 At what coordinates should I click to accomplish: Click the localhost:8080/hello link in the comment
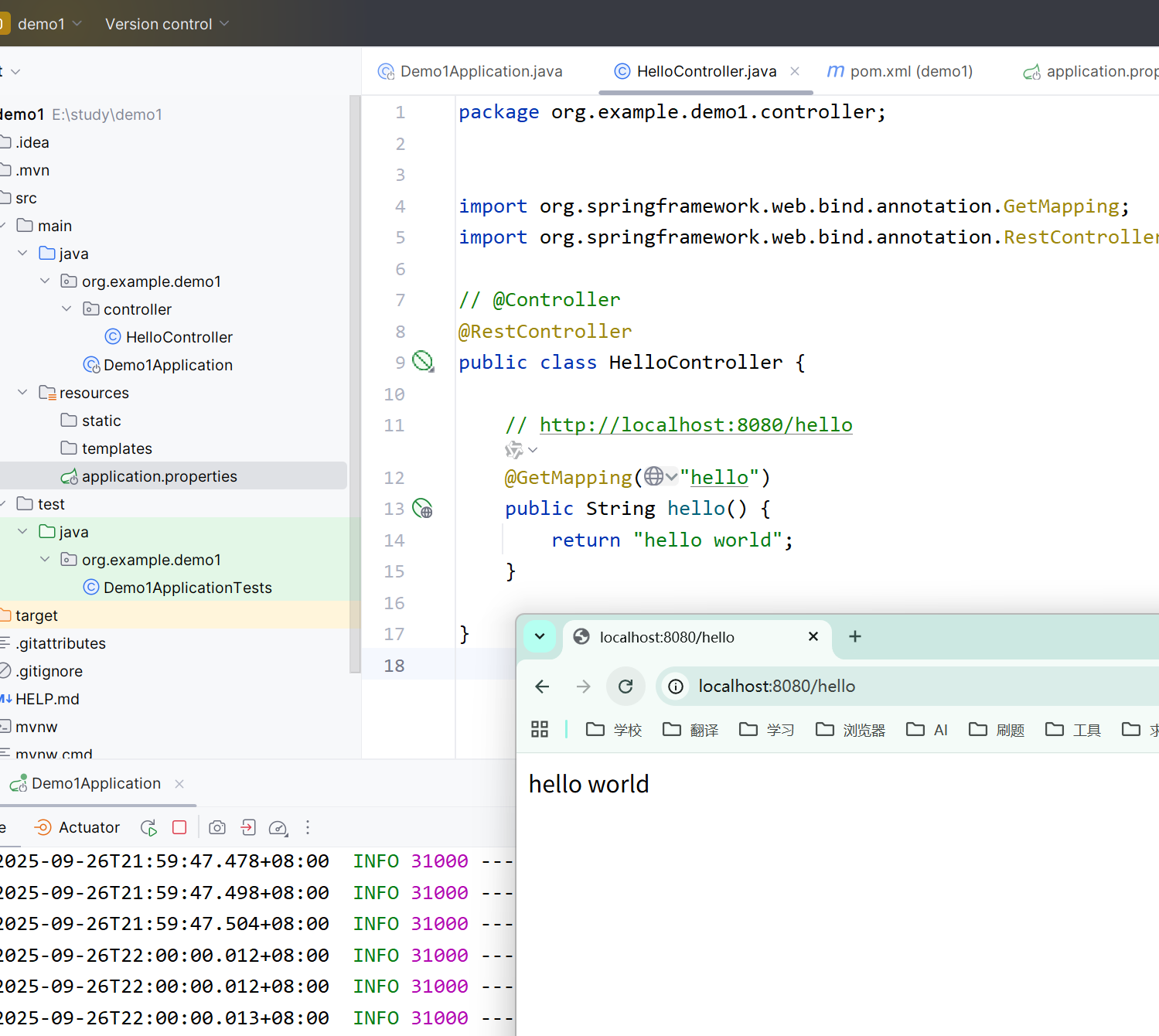(x=695, y=424)
